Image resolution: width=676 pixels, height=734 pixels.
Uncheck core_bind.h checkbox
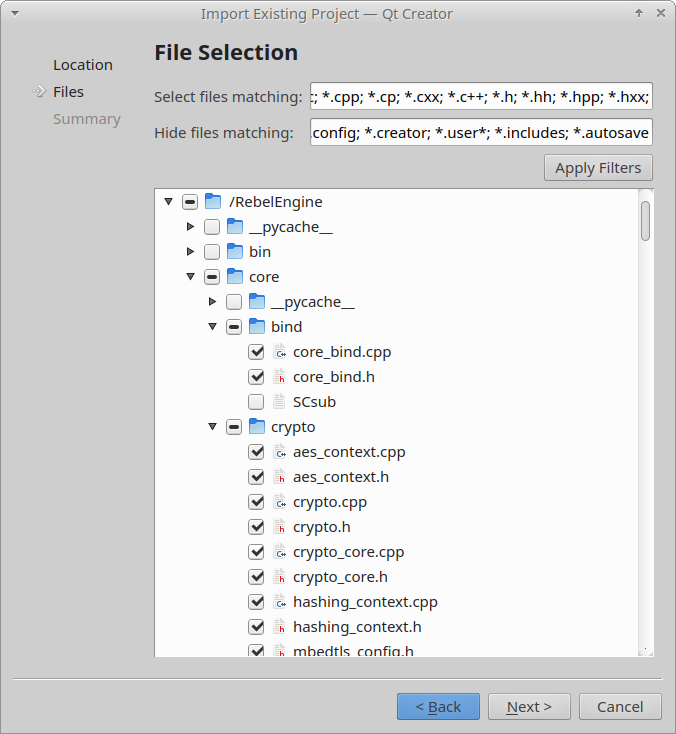(x=256, y=377)
